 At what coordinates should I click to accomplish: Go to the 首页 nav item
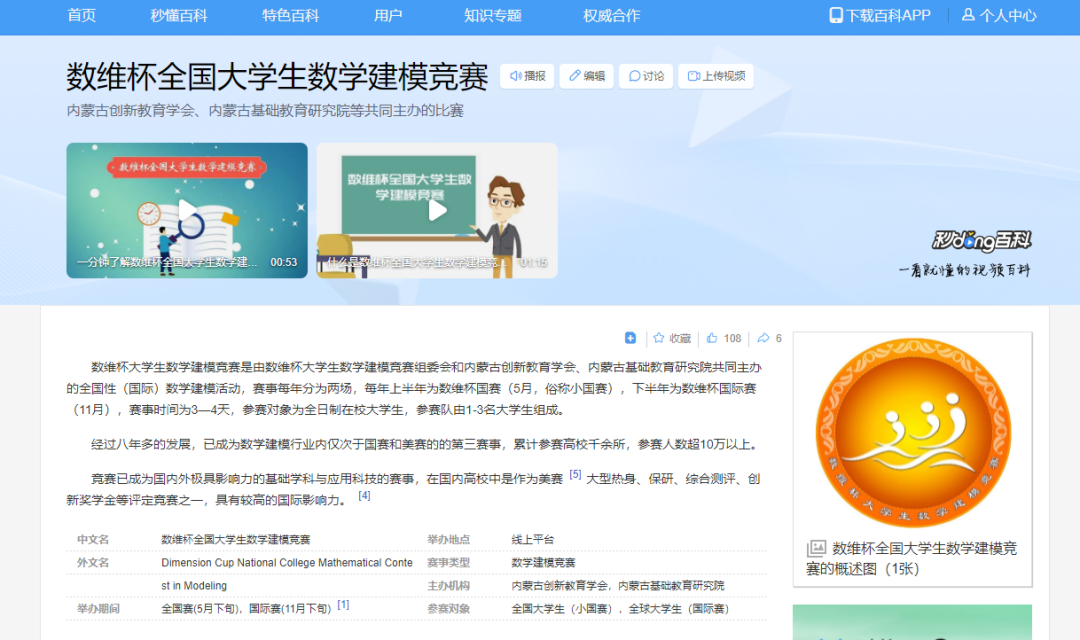click(81, 15)
